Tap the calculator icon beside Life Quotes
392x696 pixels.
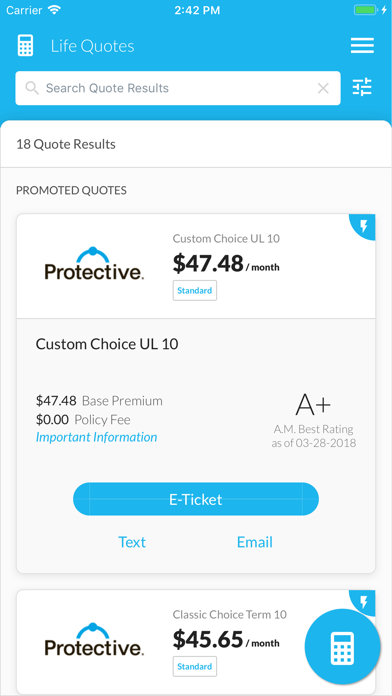coord(25,46)
